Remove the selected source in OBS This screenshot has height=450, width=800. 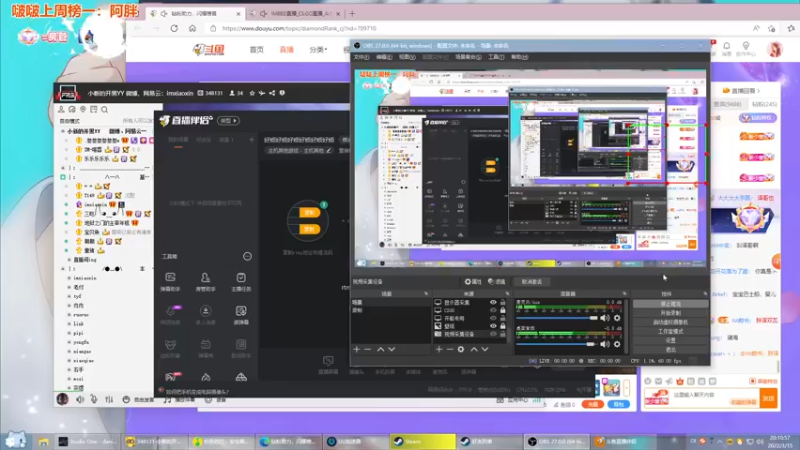(x=449, y=349)
